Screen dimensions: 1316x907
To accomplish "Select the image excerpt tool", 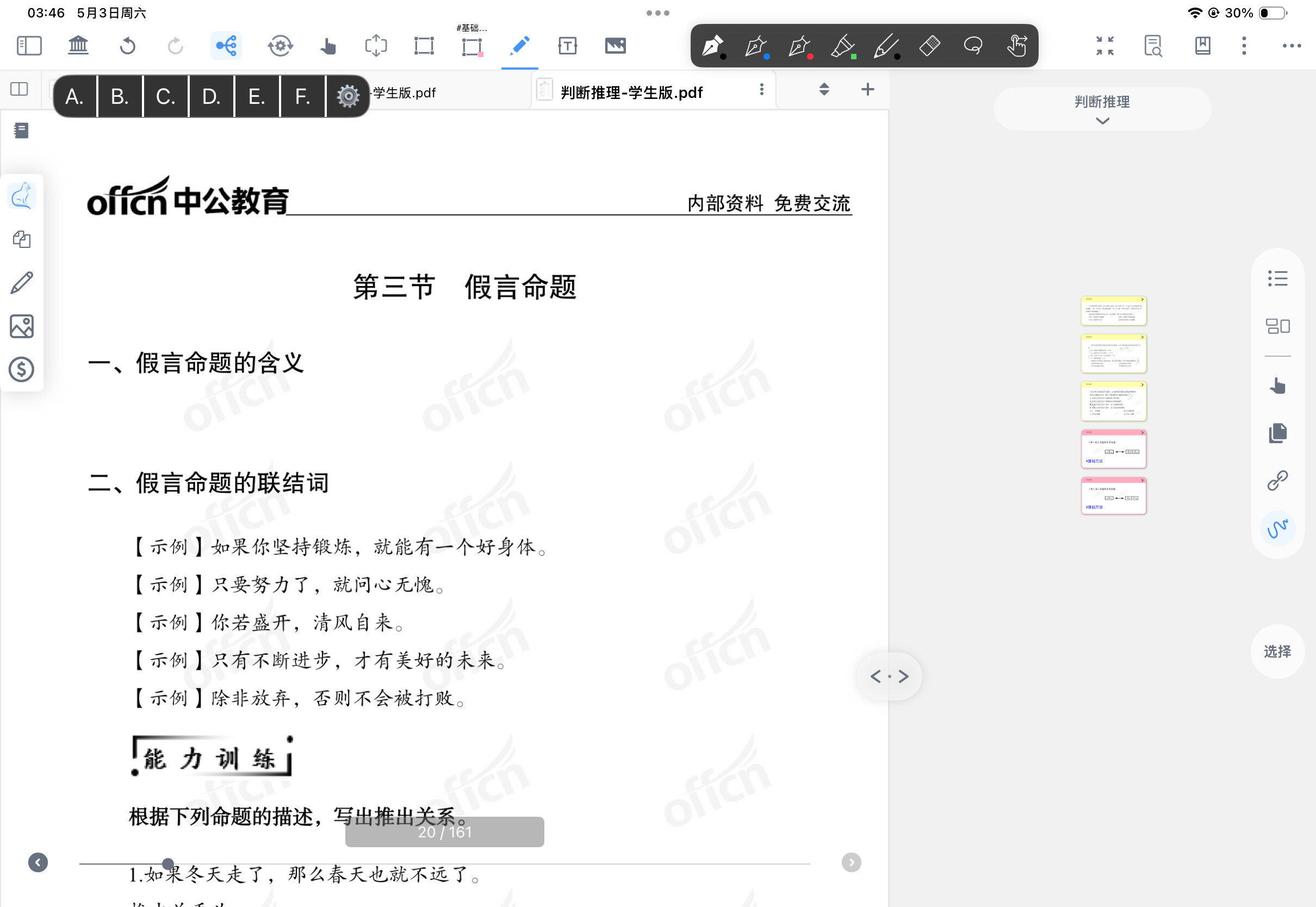I will click(x=616, y=46).
